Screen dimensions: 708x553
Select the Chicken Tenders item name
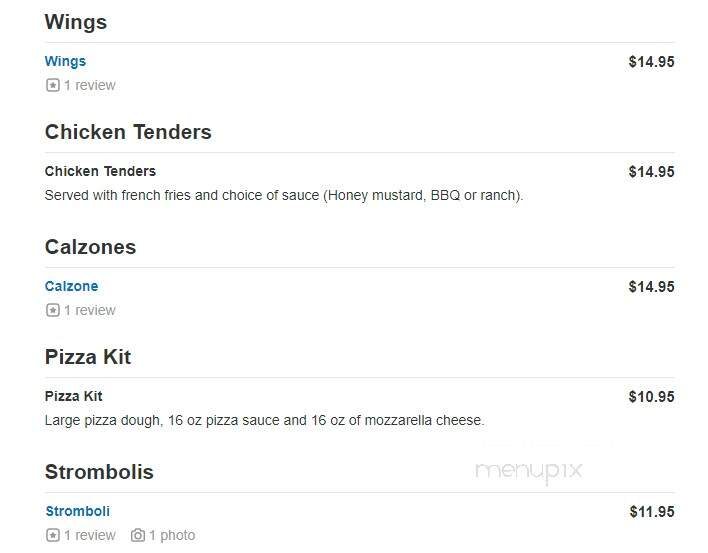[100, 171]
